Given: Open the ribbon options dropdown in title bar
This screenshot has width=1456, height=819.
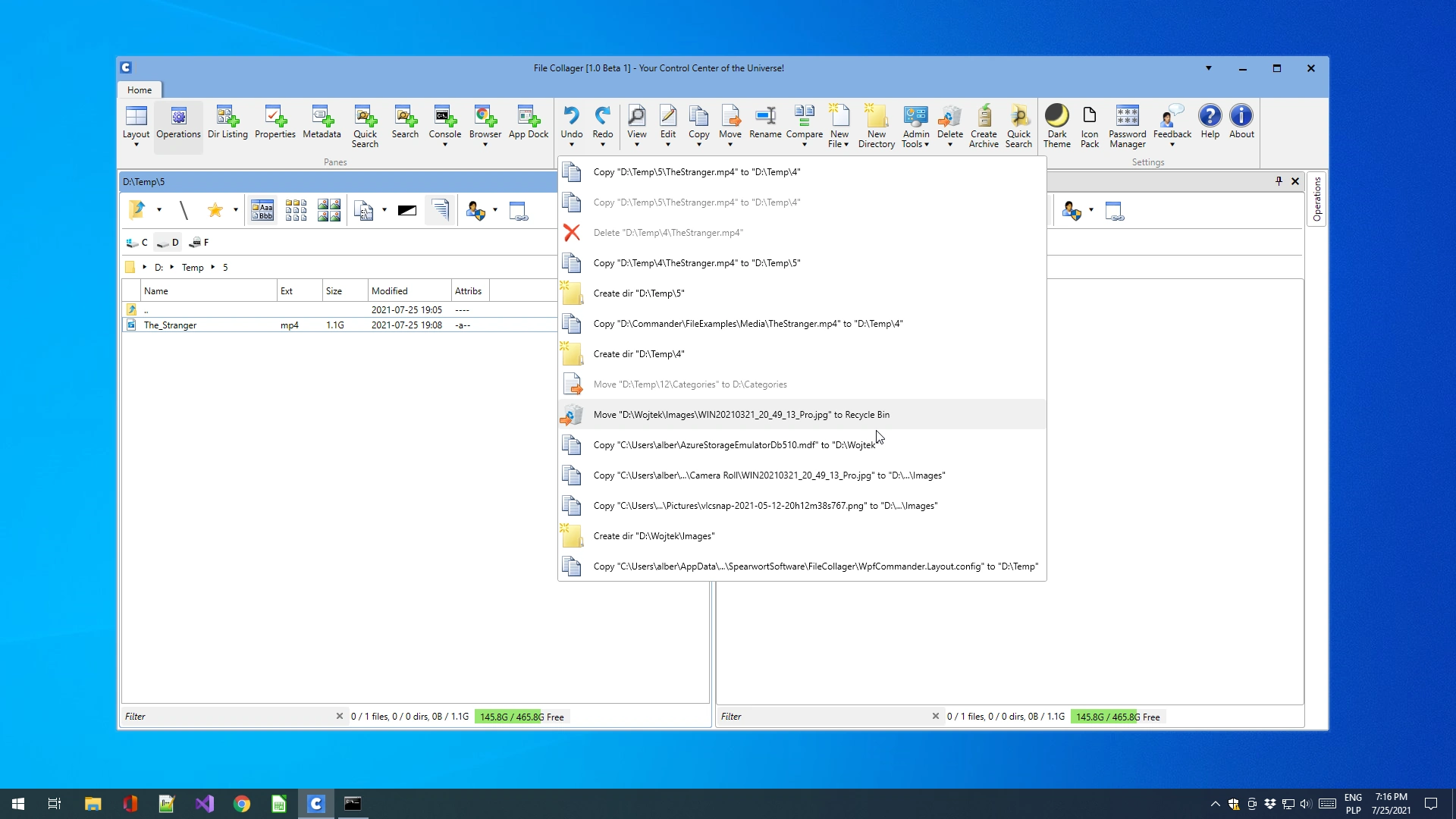Looking at the screenshot, I should [1208, 68].
